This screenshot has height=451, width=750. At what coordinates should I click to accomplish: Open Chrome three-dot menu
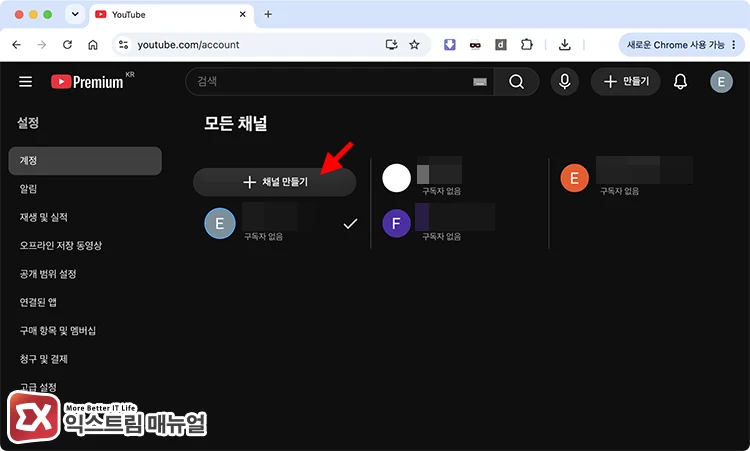pyautogui.click(x=734, y=45)
